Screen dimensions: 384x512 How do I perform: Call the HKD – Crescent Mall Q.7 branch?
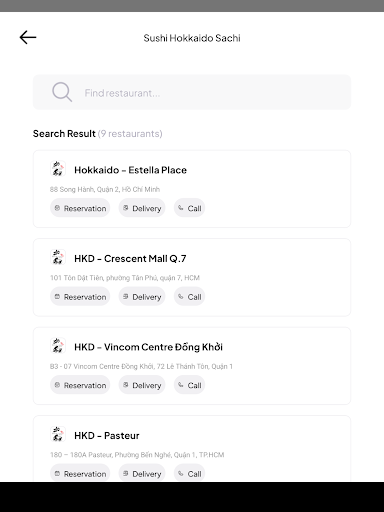[x=189, y=297]
